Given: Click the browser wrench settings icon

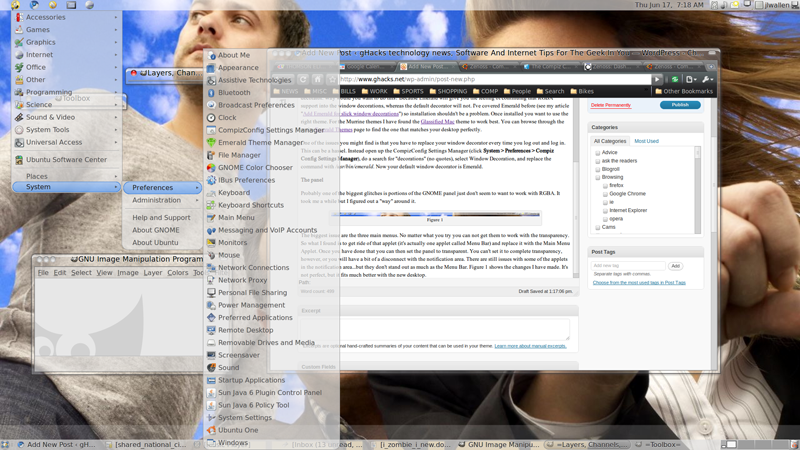Looking at the screenshot, I should (x=706, y=79).
